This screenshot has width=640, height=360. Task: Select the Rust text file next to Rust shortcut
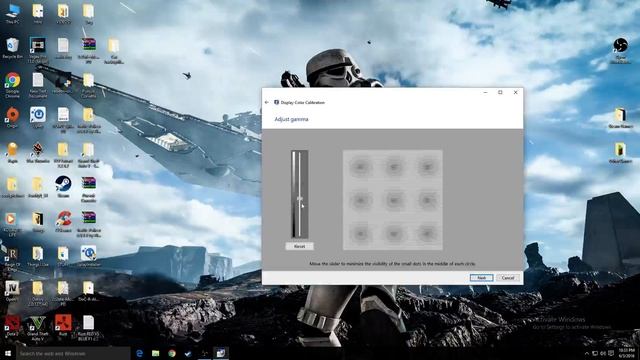pyautogui.click(x=88, y=328)
